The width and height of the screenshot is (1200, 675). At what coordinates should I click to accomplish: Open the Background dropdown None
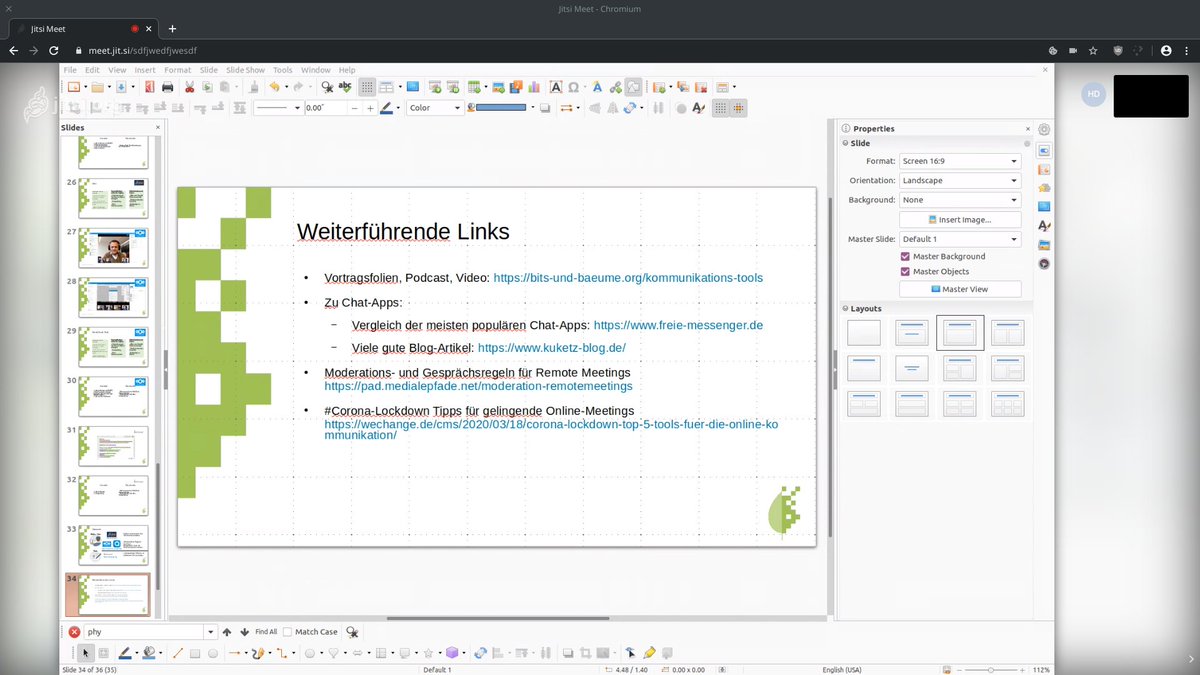tap(959, 200)
